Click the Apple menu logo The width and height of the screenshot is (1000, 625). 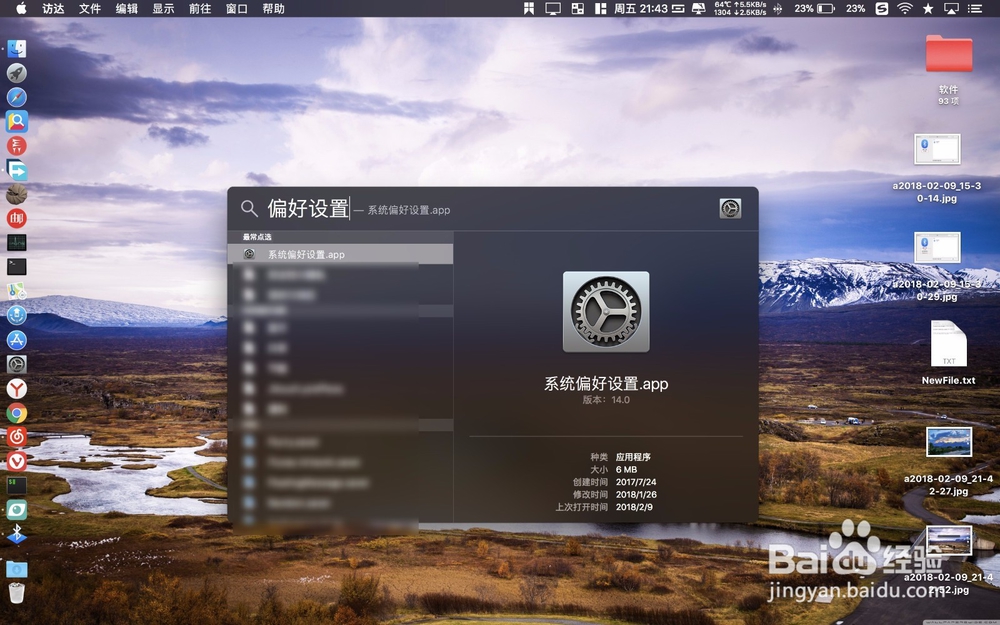21,8
